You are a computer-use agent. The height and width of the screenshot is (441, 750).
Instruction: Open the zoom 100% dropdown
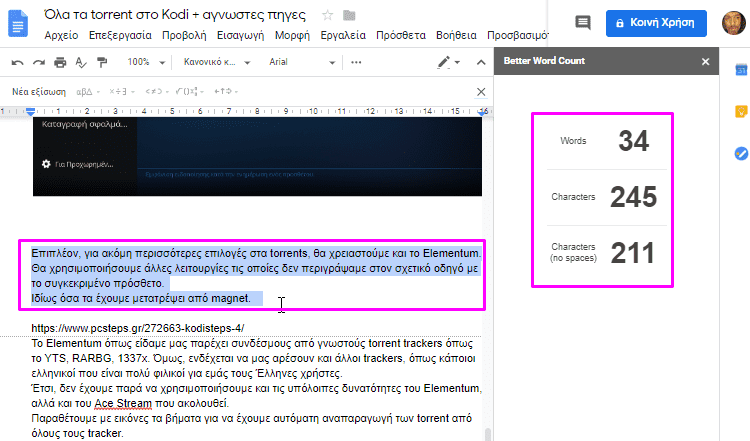point(146,62)
